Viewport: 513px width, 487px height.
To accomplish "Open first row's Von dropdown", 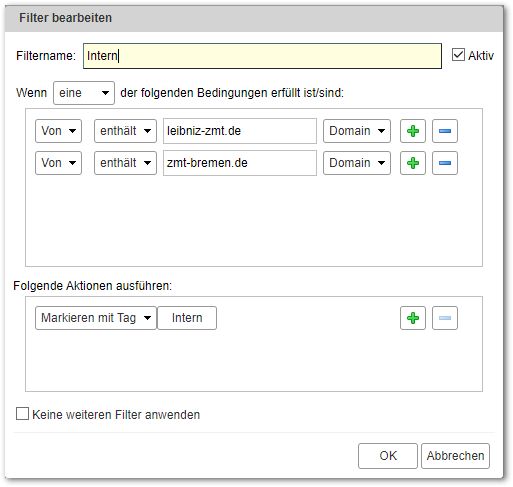I will click(58, 131).
